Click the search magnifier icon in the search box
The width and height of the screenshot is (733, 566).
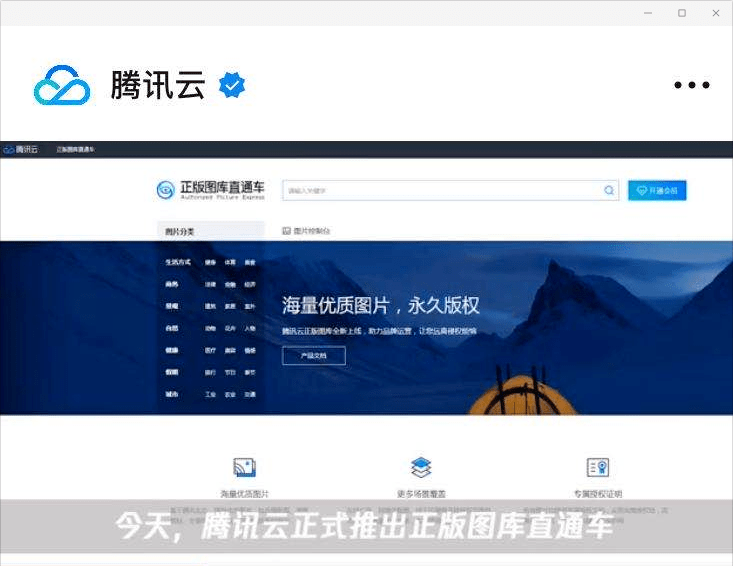click(609, 190)
